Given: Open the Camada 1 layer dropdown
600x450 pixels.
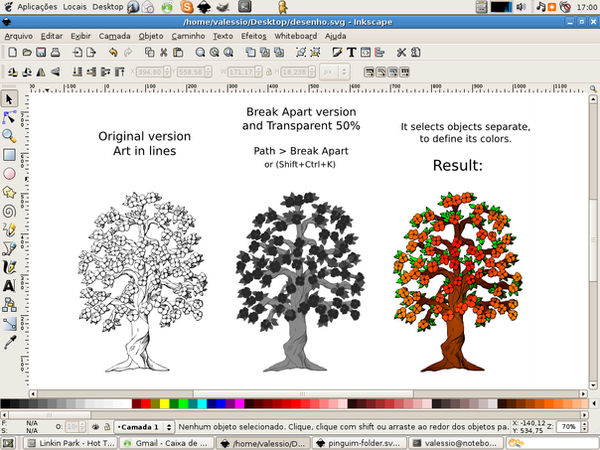Looking at the screenshot, I should pyautogui.click(x=144, y=427).
